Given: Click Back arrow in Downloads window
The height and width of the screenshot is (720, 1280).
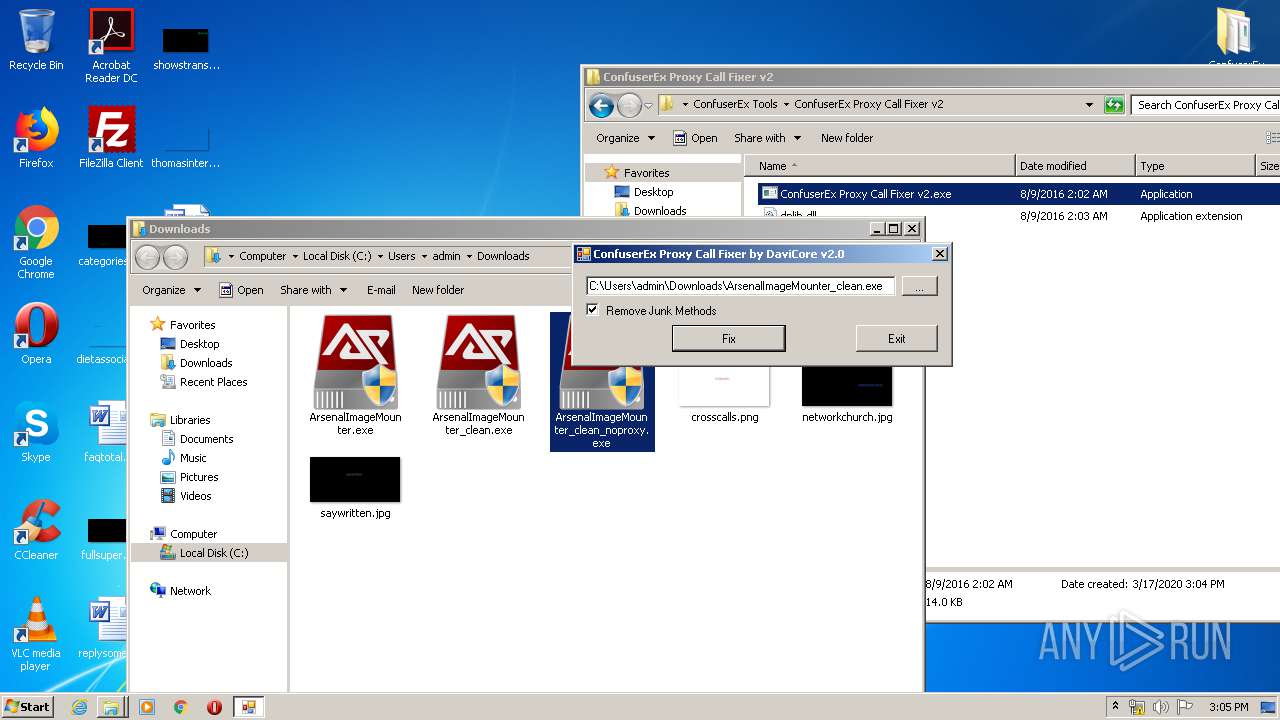Looking at the screenshot, I should pos(148,257).
